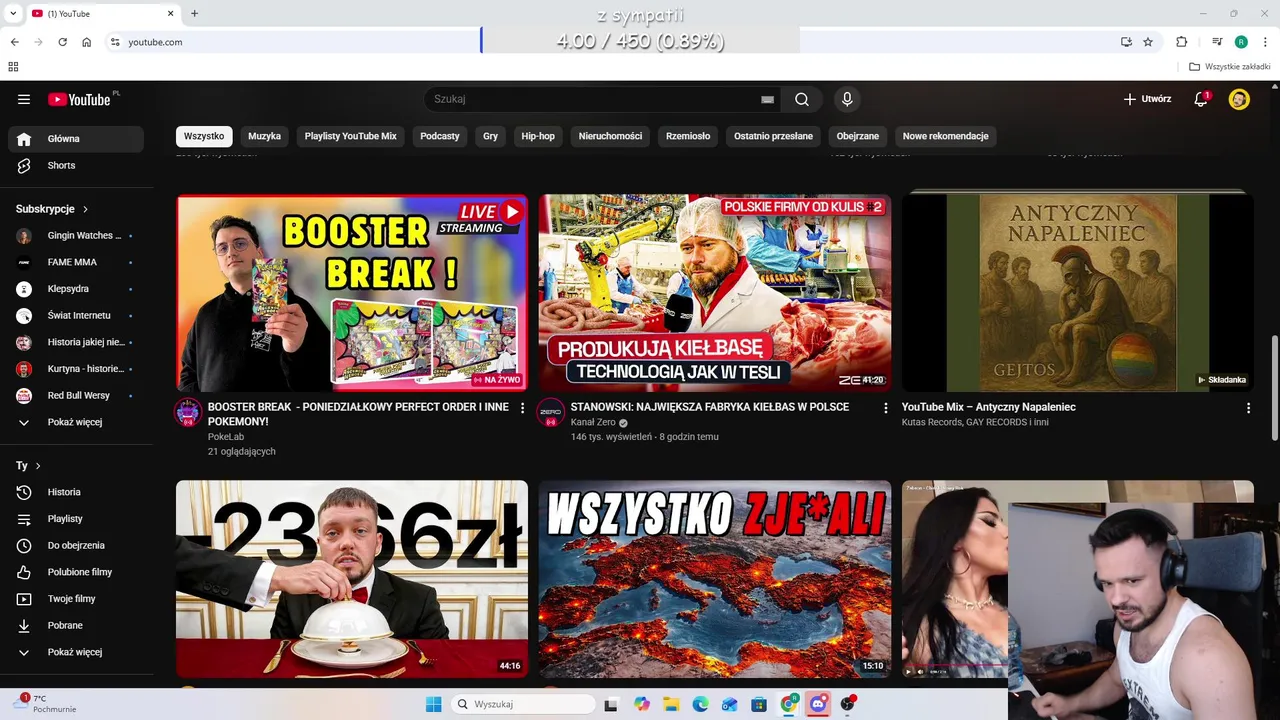Click the page vertical scrollbar thumb
Screen dimensions: 1280x720
point(1274,388)
